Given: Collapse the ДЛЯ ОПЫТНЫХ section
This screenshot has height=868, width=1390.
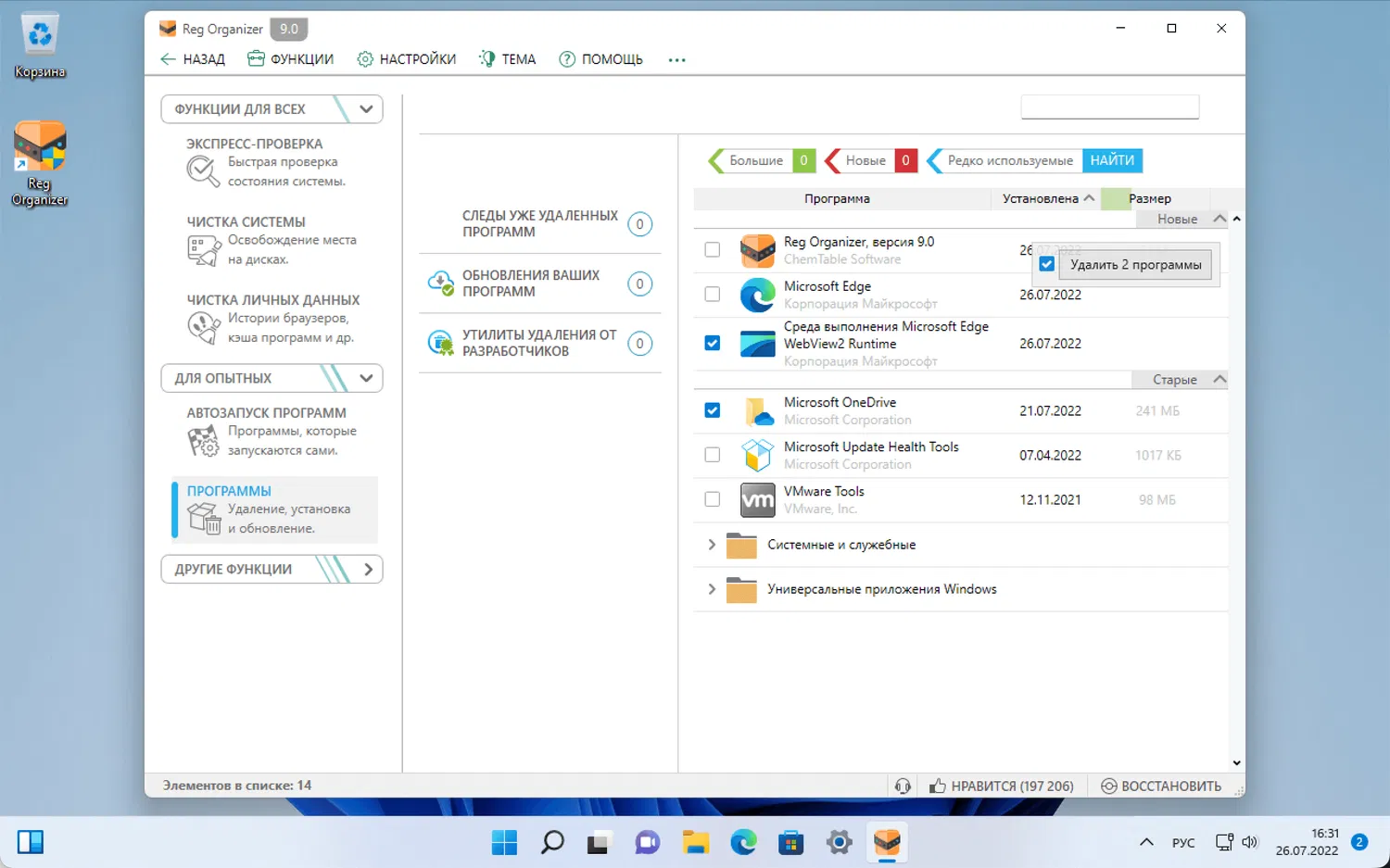Looking at the screenshot, I should [x=366, y=378].
